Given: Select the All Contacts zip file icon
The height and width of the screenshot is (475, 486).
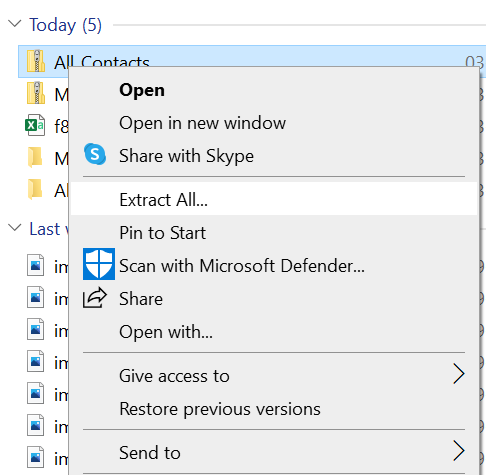Looking at the screenshot, I should click(36, 61).
